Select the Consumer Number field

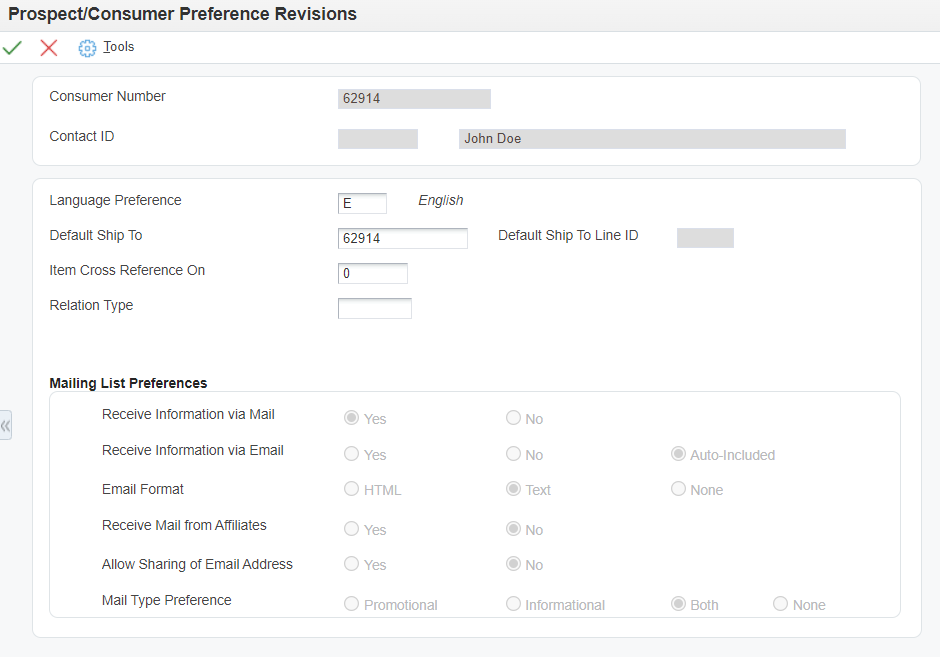tap(414, 98)
